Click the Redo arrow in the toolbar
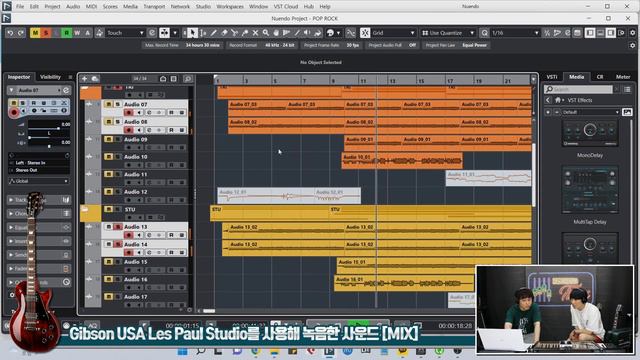Screen dimensions: 640x360 click(21, 33)
